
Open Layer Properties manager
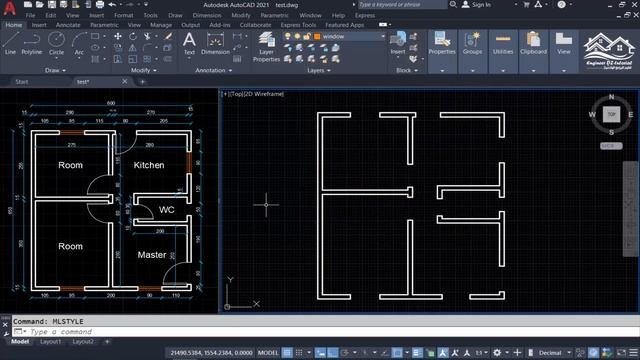(x=266, y=47)
